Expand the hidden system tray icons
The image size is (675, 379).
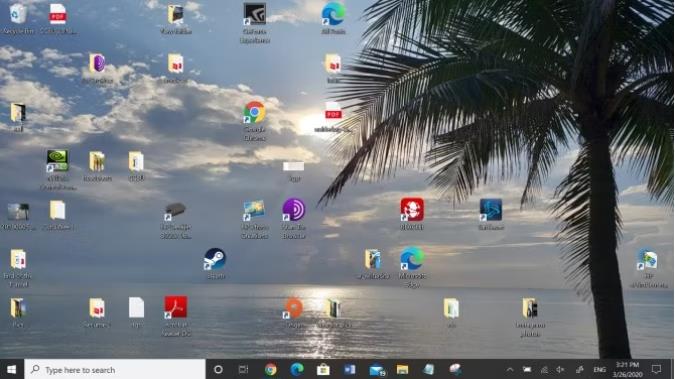click(510, 370)
